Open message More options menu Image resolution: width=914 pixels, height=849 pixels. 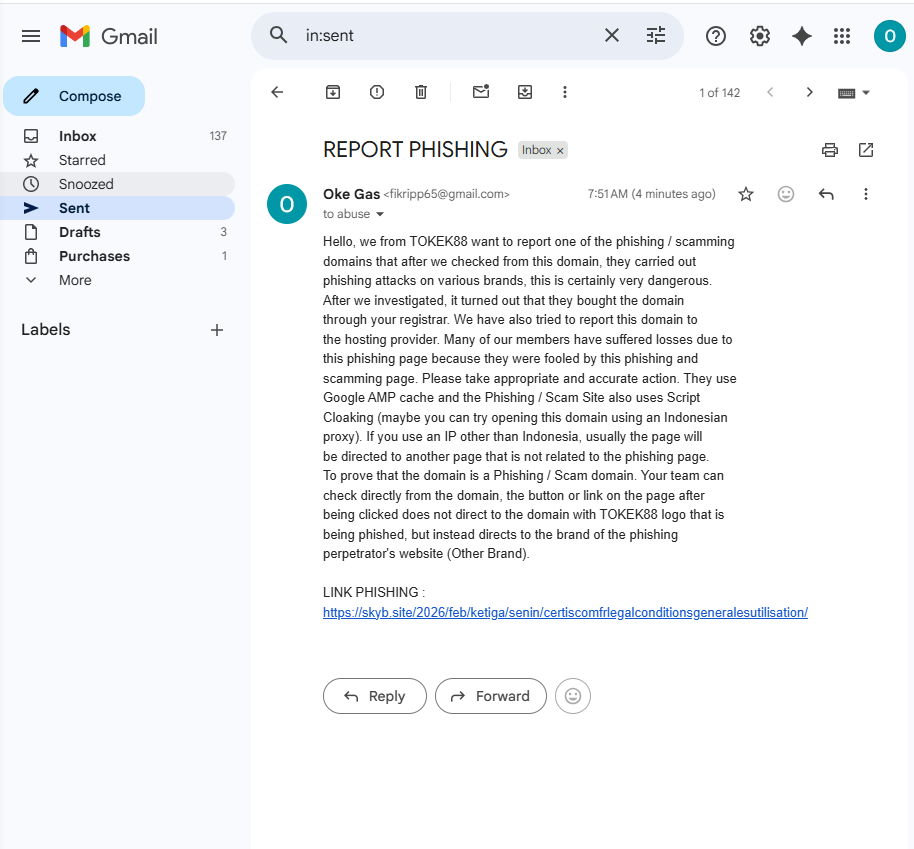point(866,194)
